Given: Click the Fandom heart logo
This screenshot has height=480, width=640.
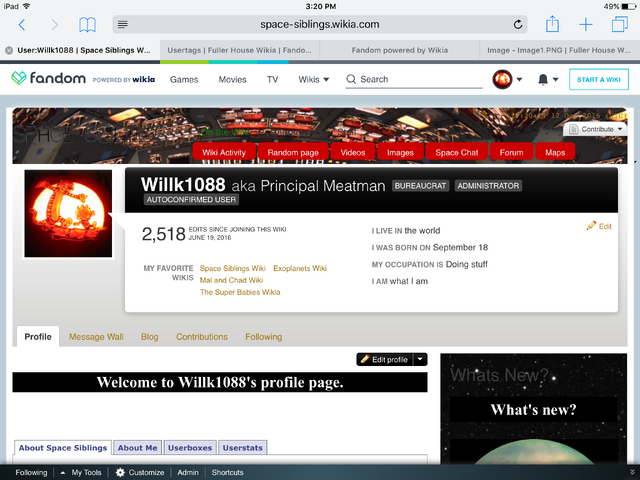Looking at the screenshot, I should coord(19,78).
